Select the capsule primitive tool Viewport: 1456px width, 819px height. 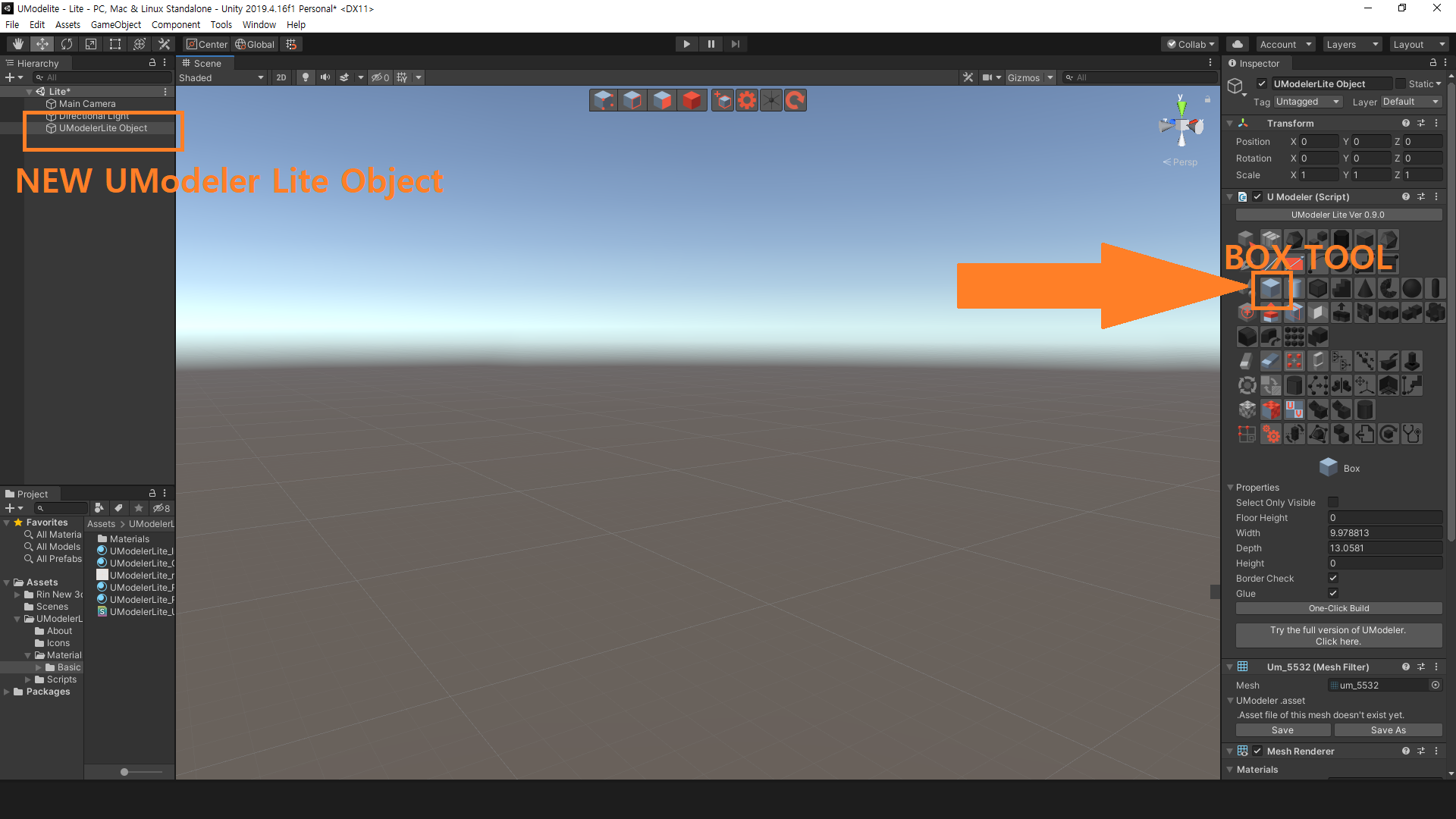1436,288
